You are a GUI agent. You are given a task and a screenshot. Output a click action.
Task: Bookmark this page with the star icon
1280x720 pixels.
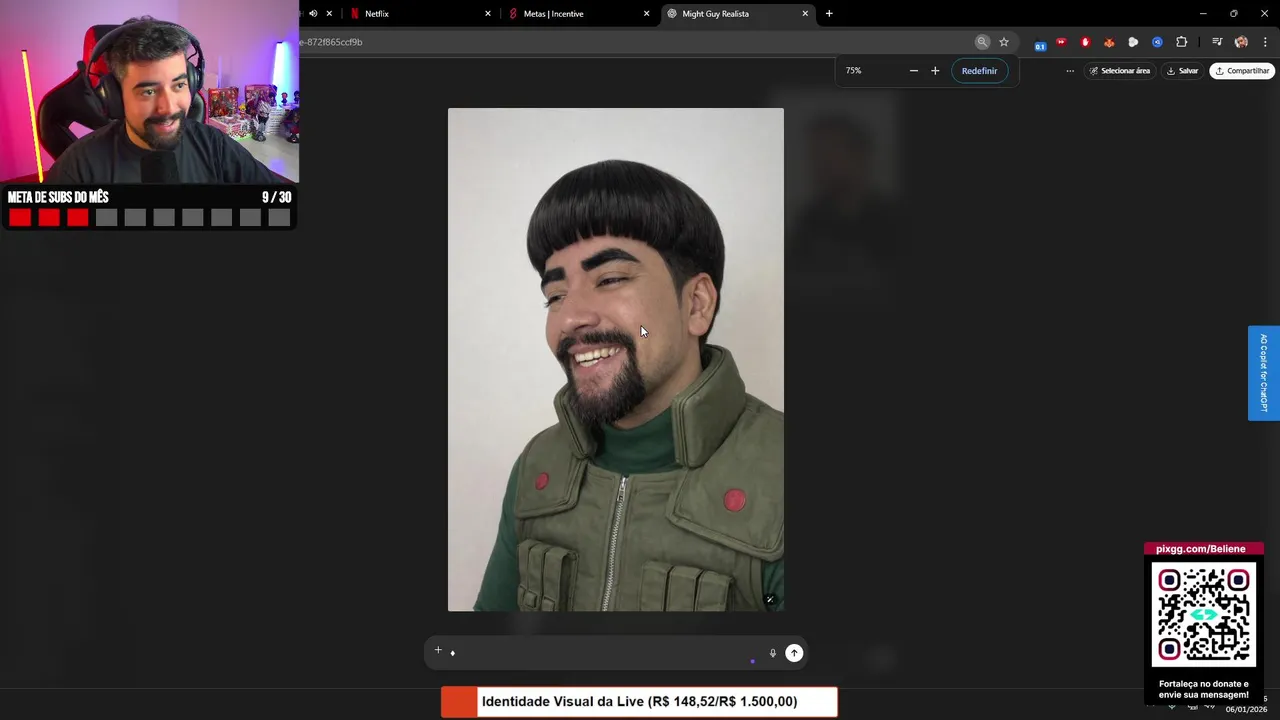click(1004, 42)
